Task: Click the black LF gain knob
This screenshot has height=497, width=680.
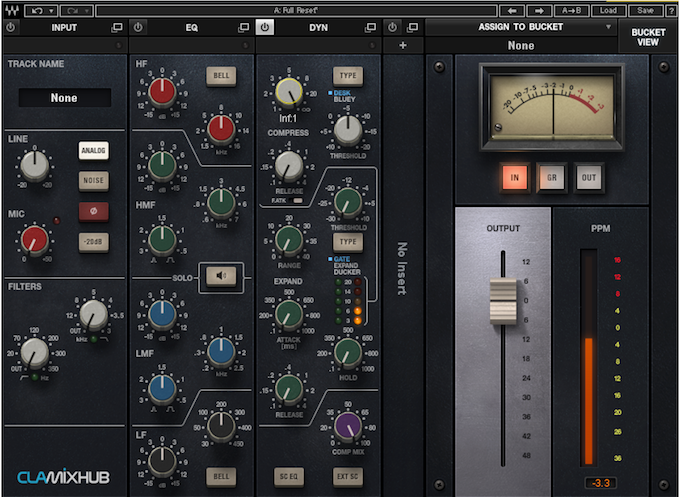Action: [x=162, y=462]
